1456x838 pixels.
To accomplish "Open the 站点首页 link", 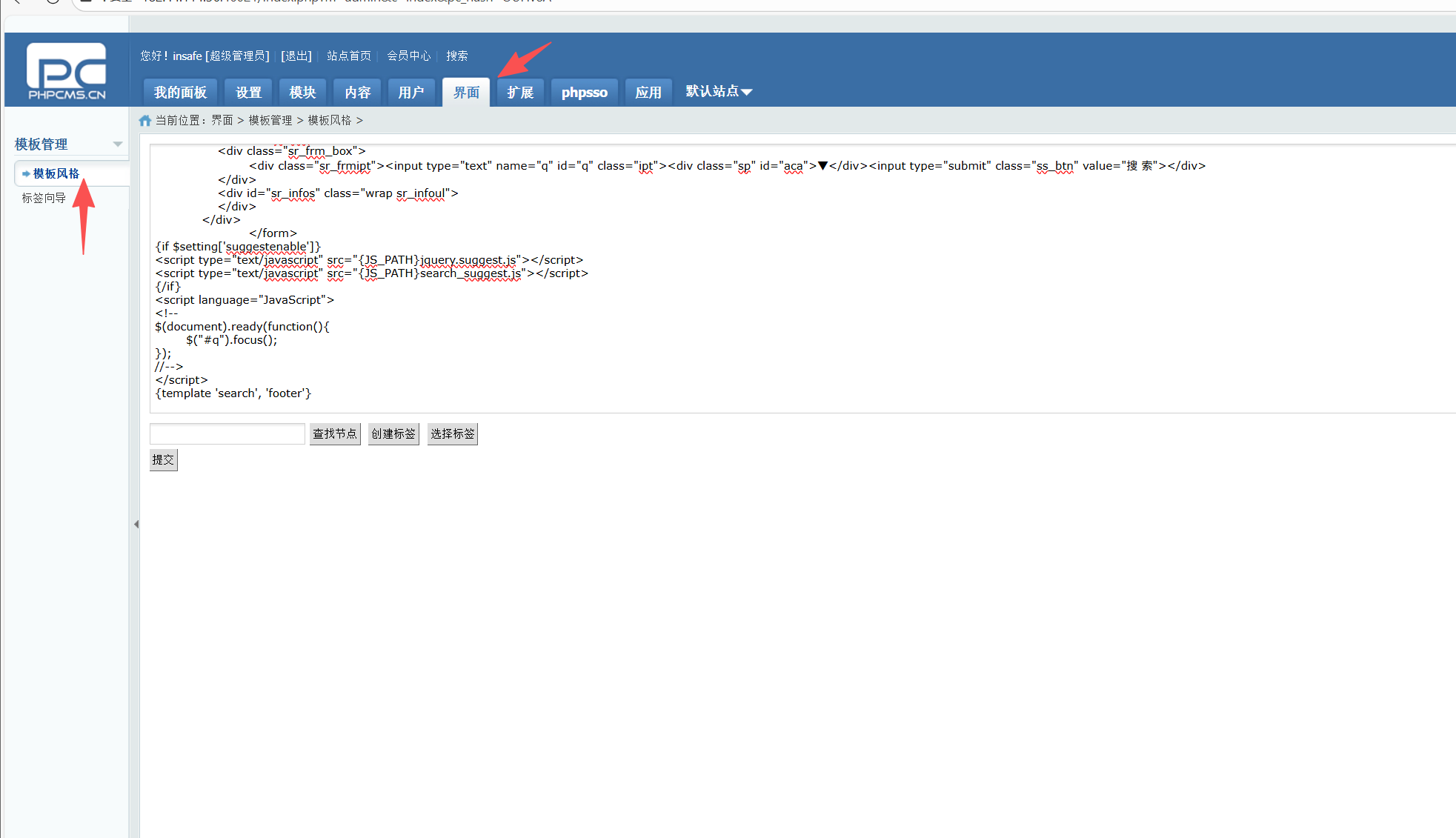I will (x=348, y=56).
